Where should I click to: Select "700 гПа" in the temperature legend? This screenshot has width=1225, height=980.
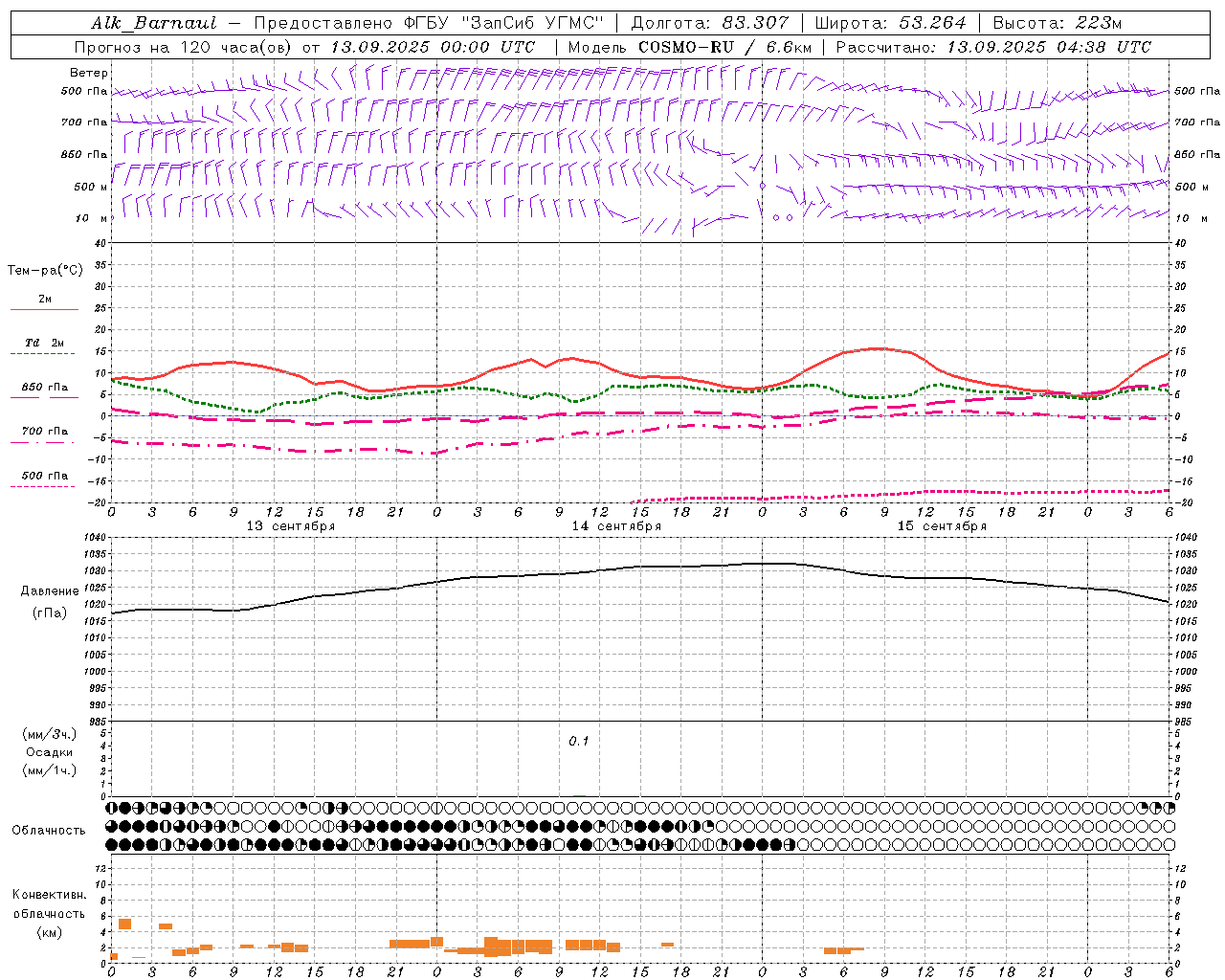(45, 432)
